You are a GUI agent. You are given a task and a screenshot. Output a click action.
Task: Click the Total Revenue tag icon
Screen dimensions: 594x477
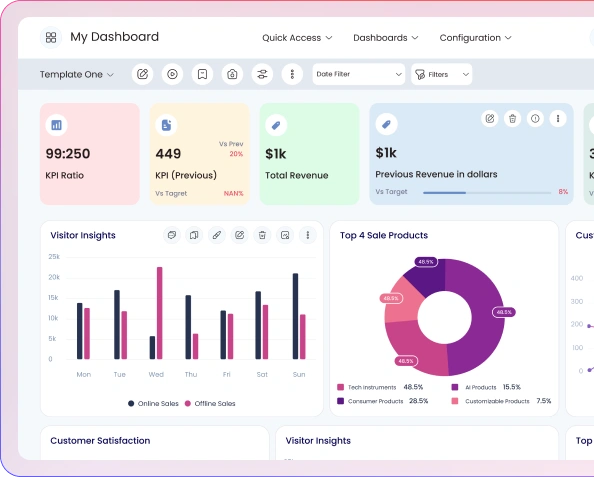tap(276, 125)
